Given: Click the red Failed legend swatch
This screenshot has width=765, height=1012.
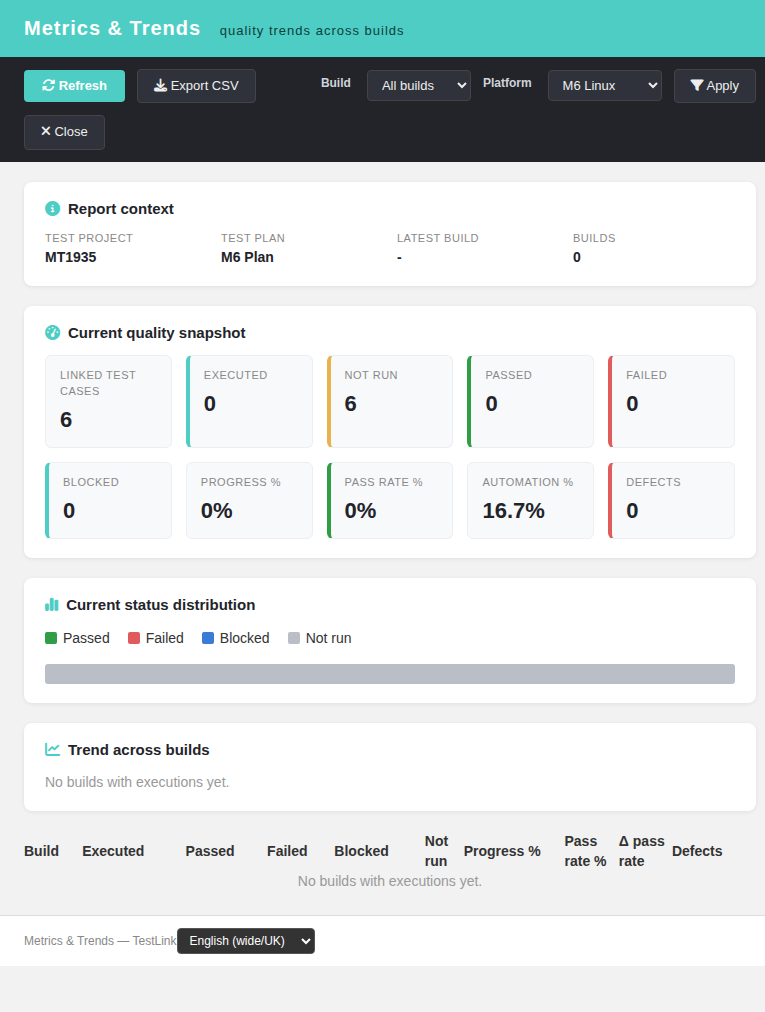Looking at the screenshot, I should pos(134,638).
